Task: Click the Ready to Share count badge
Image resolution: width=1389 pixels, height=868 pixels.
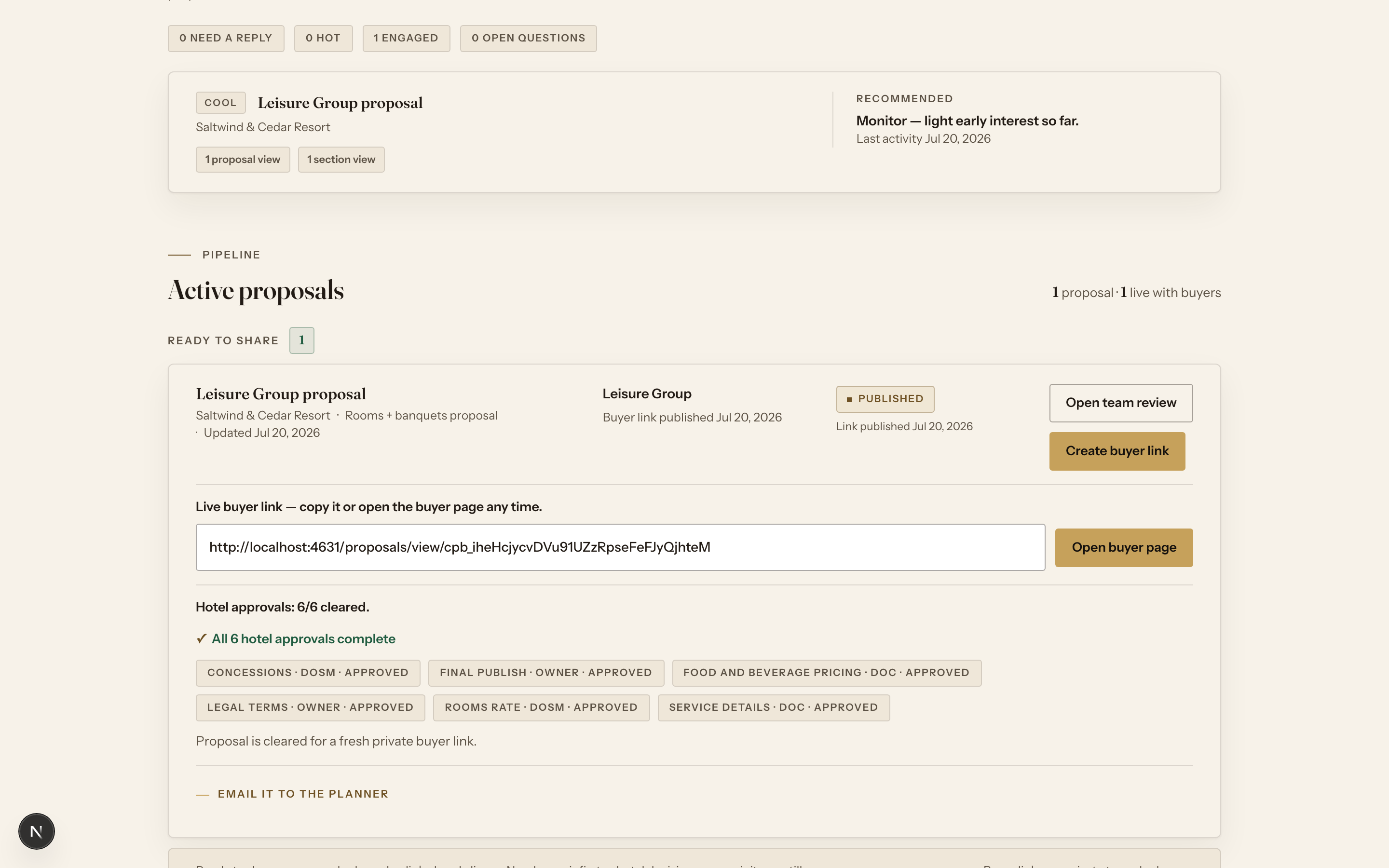Action: coord(301,340)
